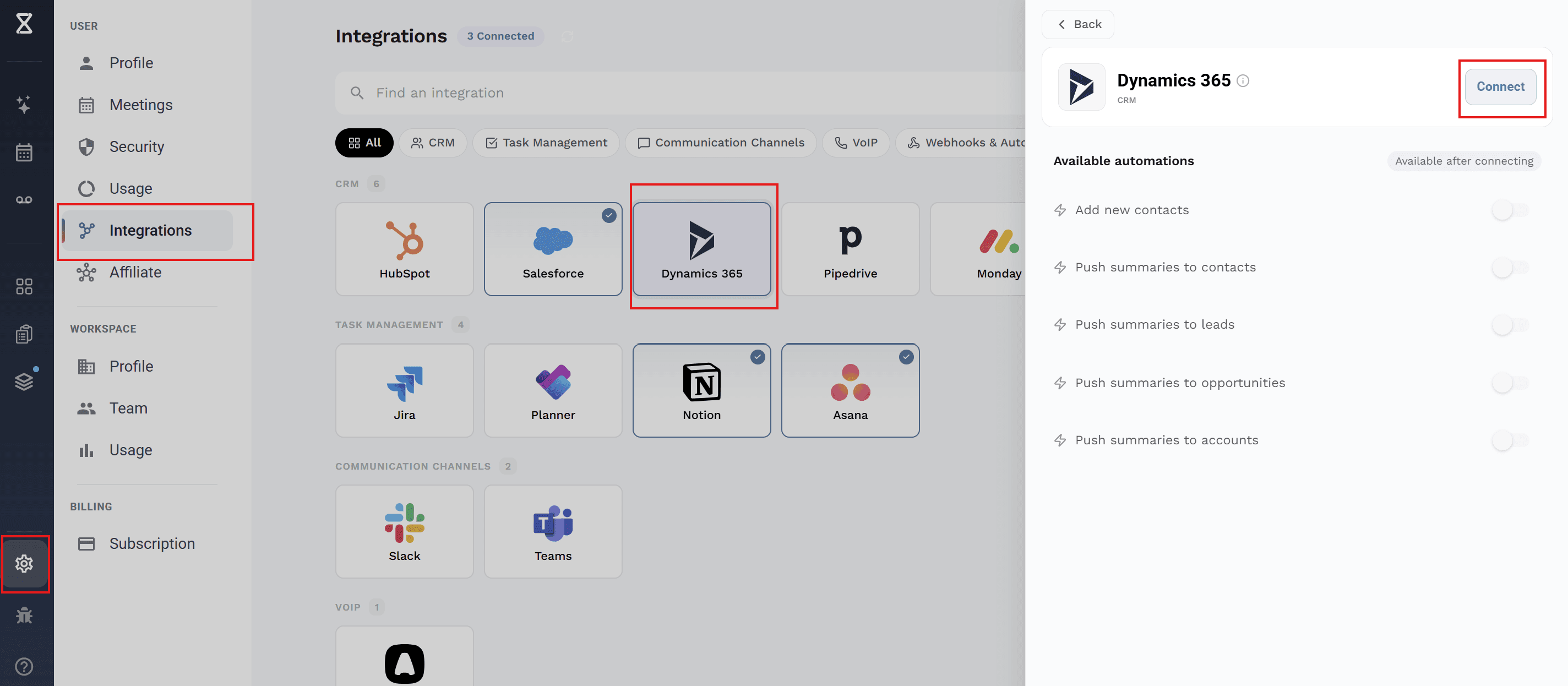Viewport: 1568px width, 686px height.
Task: Open the layers stack icon in left rail
Action: tap(24, 382)
